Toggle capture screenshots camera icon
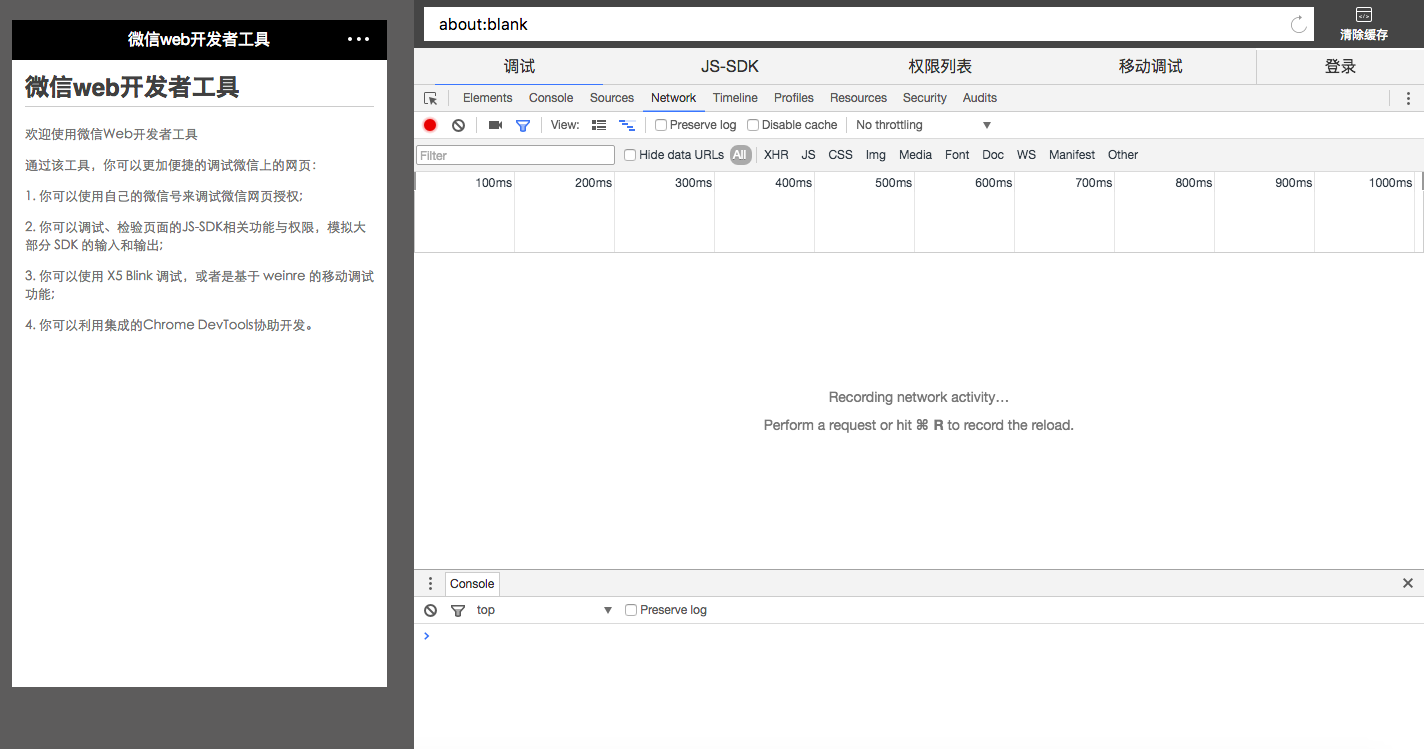This screenshot has height=749, width=1424. 495,125
